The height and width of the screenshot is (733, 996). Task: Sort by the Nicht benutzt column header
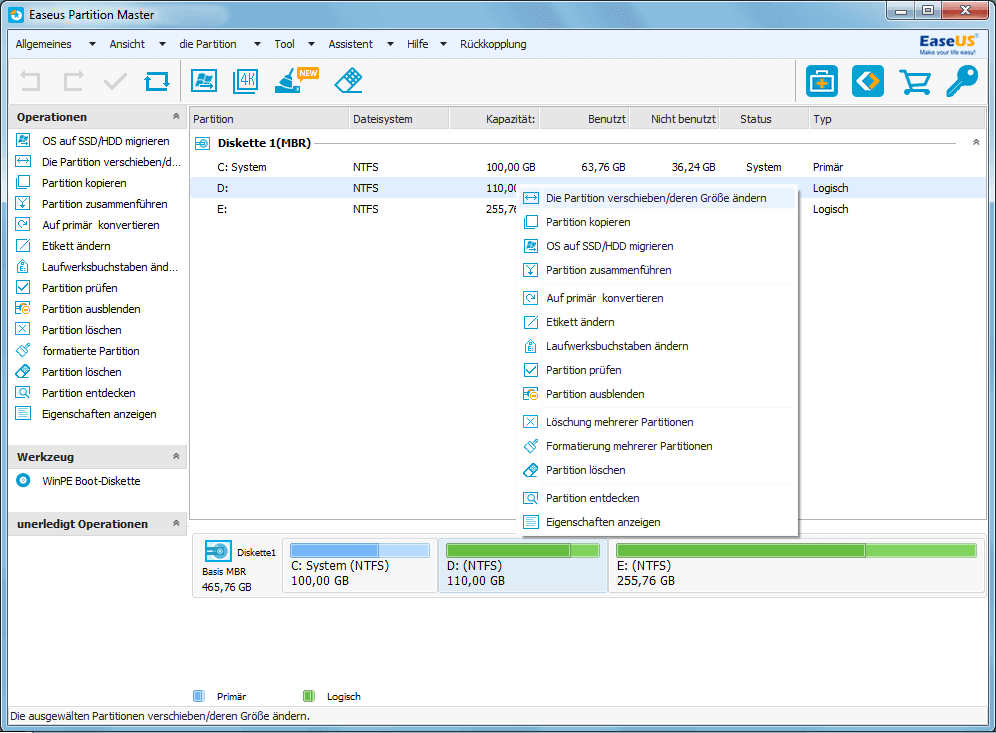point(675,119)
